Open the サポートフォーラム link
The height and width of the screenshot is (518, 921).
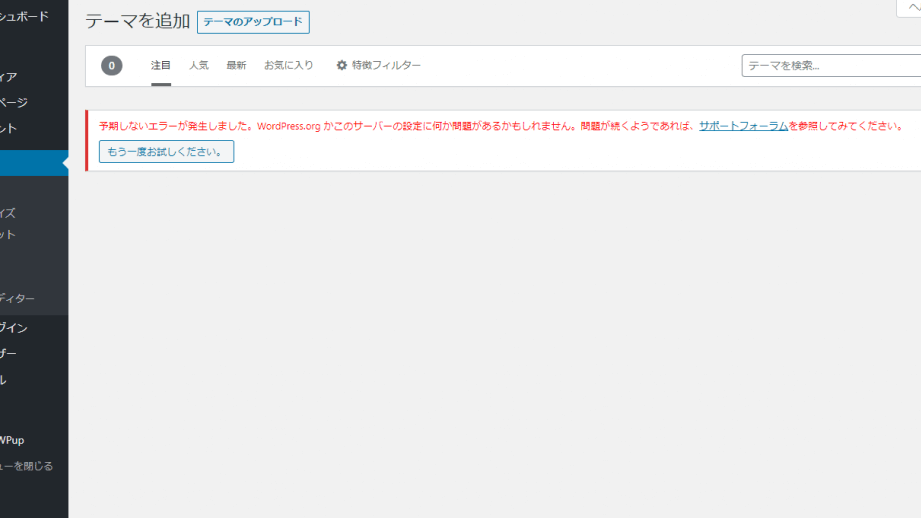coord(743,126)
